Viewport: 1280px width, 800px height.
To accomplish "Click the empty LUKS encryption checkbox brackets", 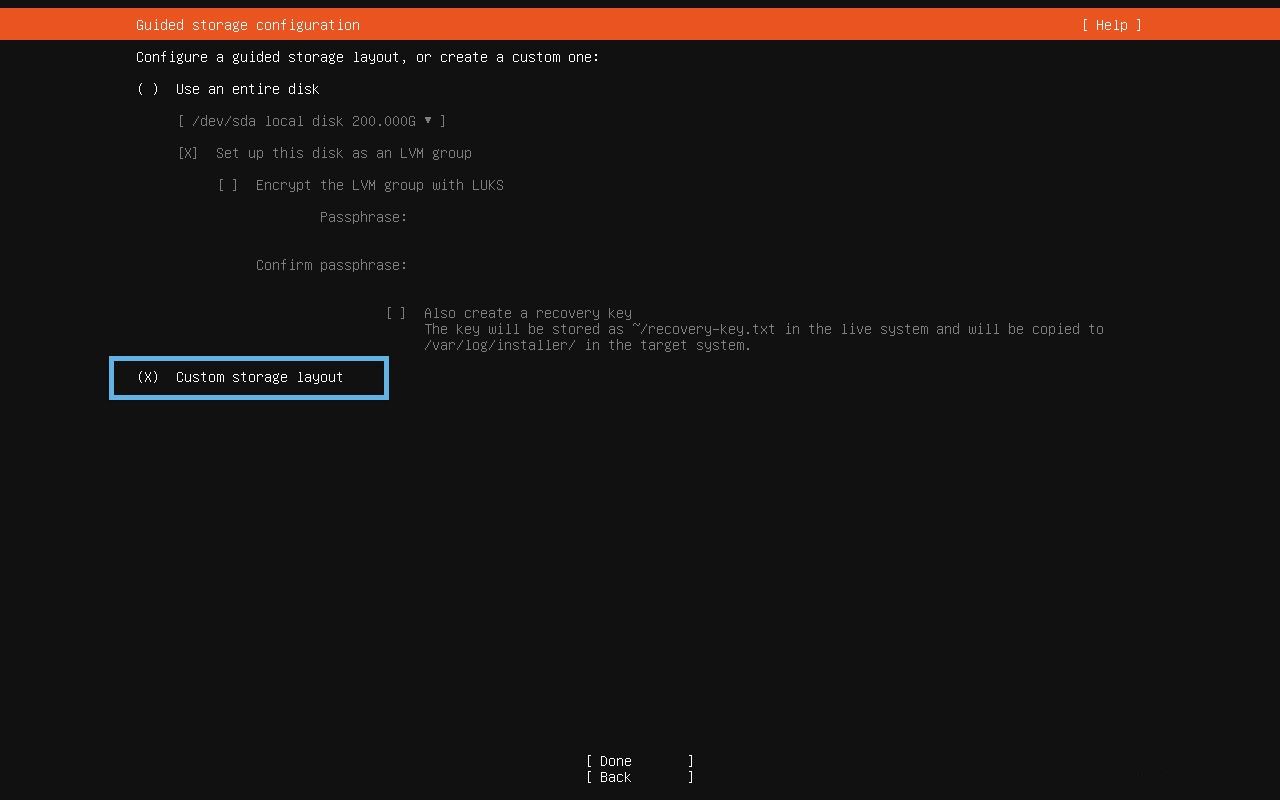I will (x=228, y=185).
